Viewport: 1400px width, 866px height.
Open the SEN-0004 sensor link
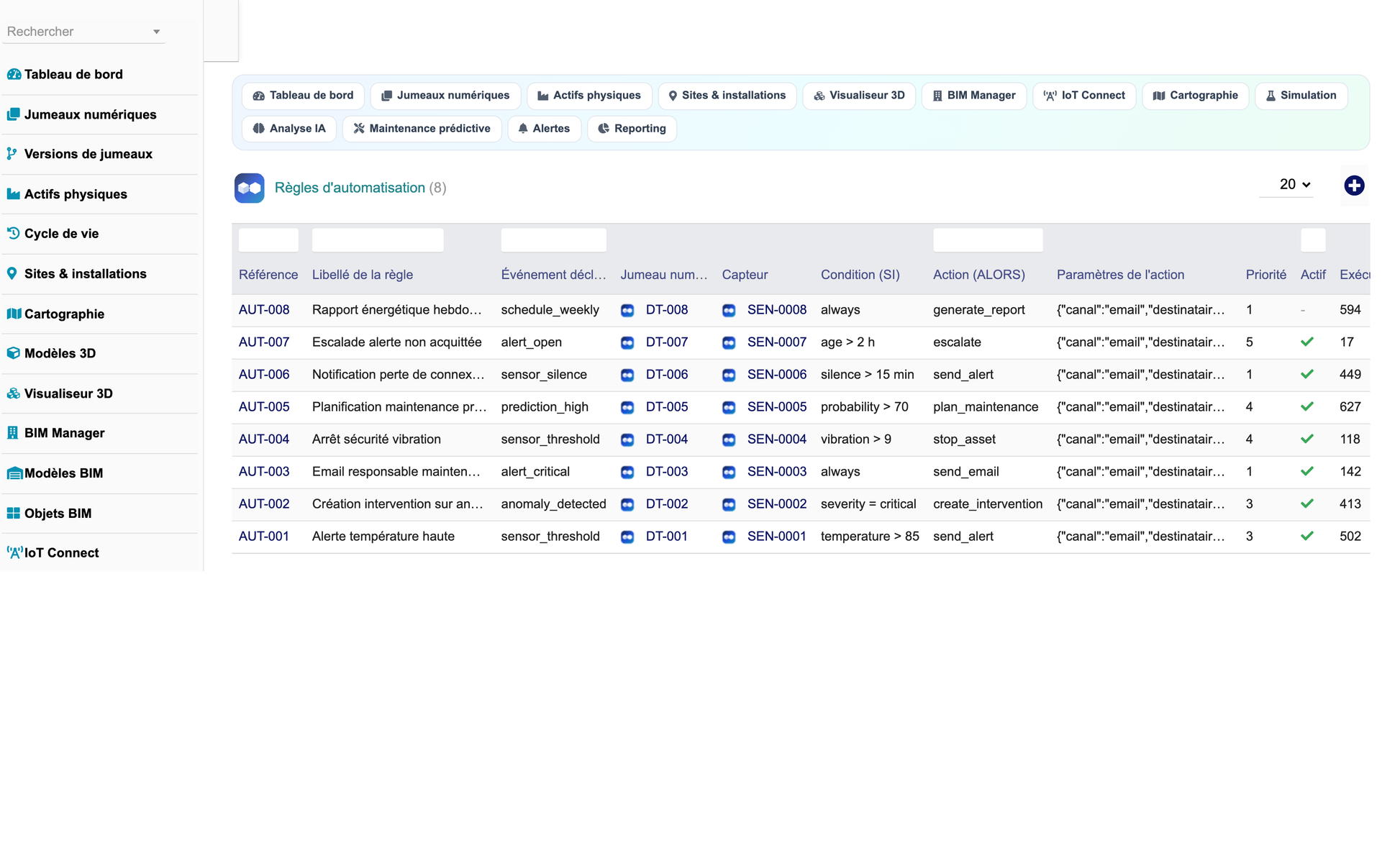point(776,439)
